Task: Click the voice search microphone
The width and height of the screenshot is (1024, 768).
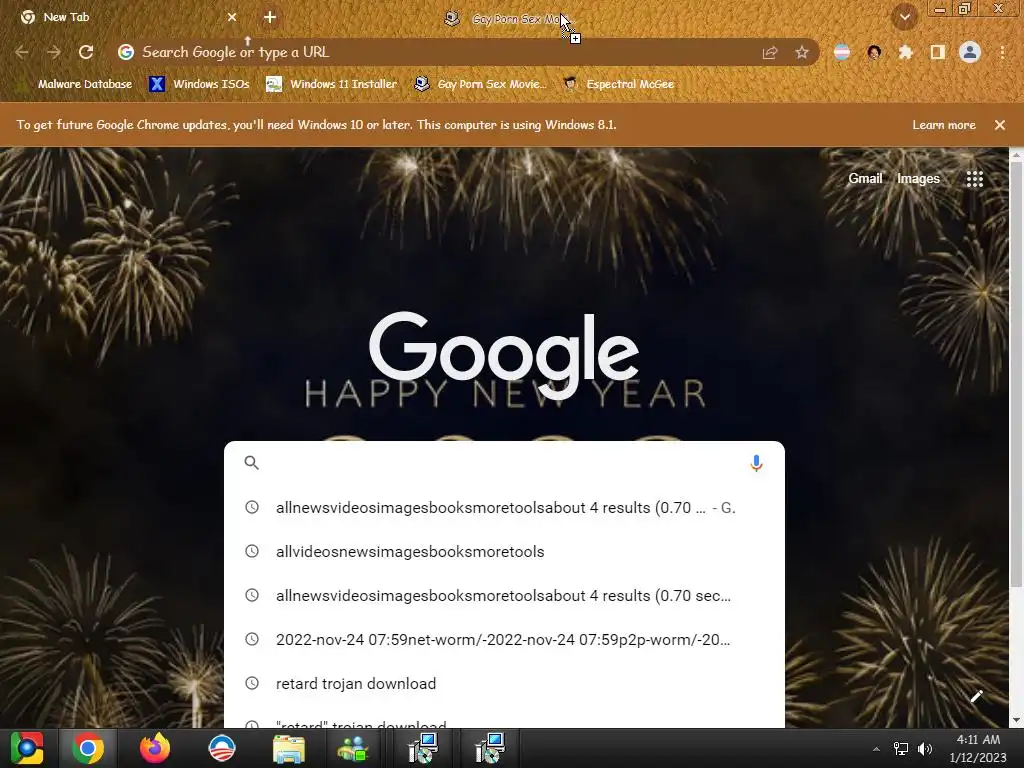Action: tap(756, 463)
